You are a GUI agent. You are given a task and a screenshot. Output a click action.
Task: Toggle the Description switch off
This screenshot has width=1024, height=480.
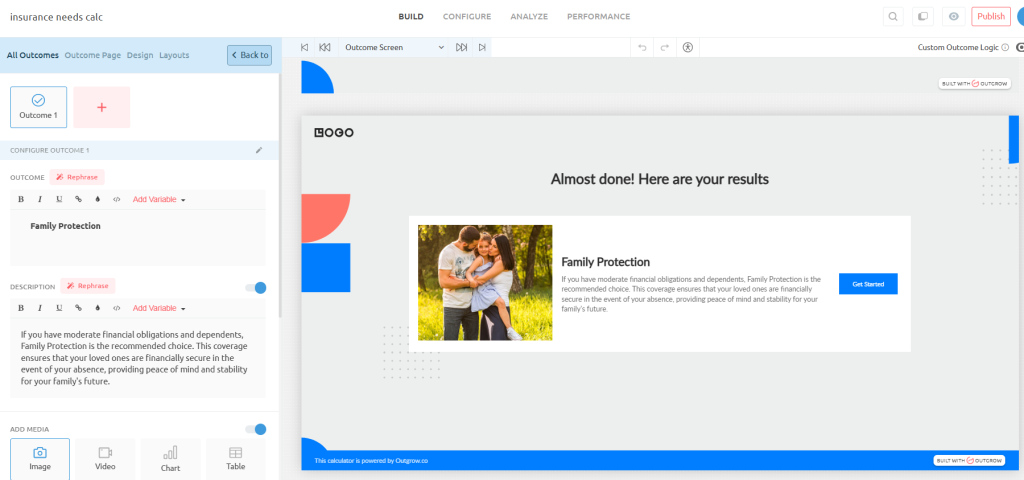[256, 288]
